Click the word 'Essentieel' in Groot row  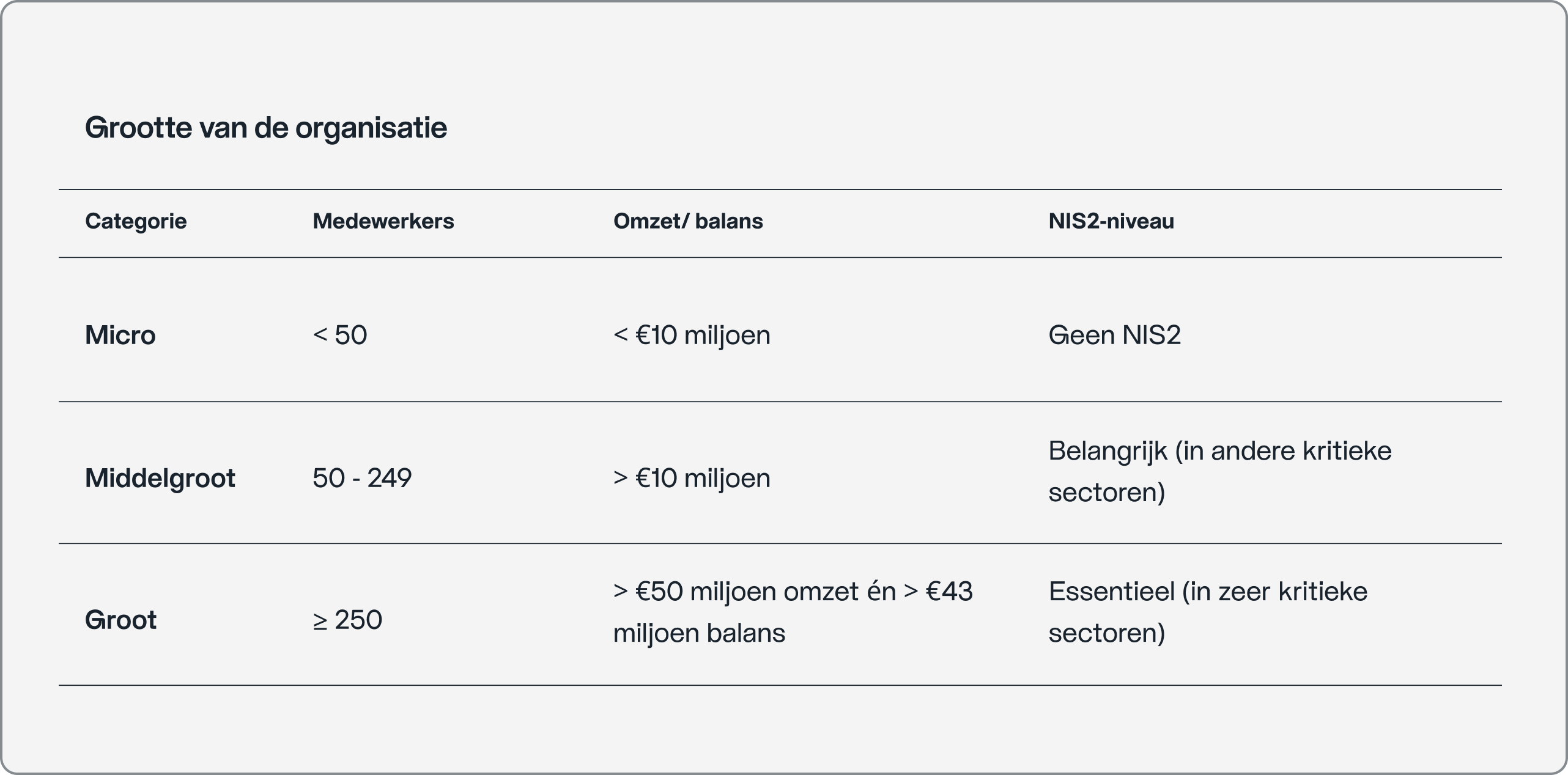click(x=1111, y=592)
